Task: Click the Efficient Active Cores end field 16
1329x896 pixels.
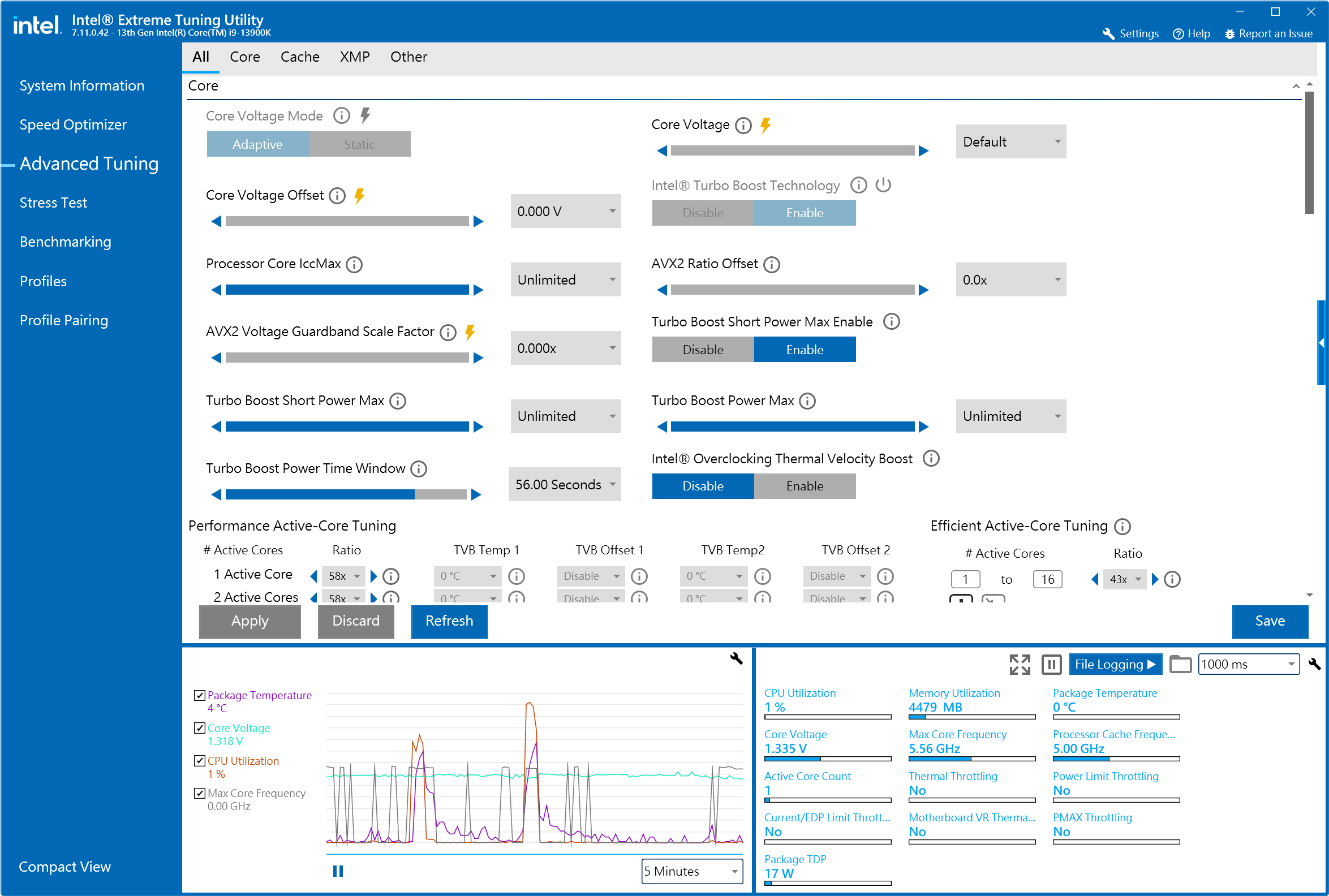Action: (1047, 579)
